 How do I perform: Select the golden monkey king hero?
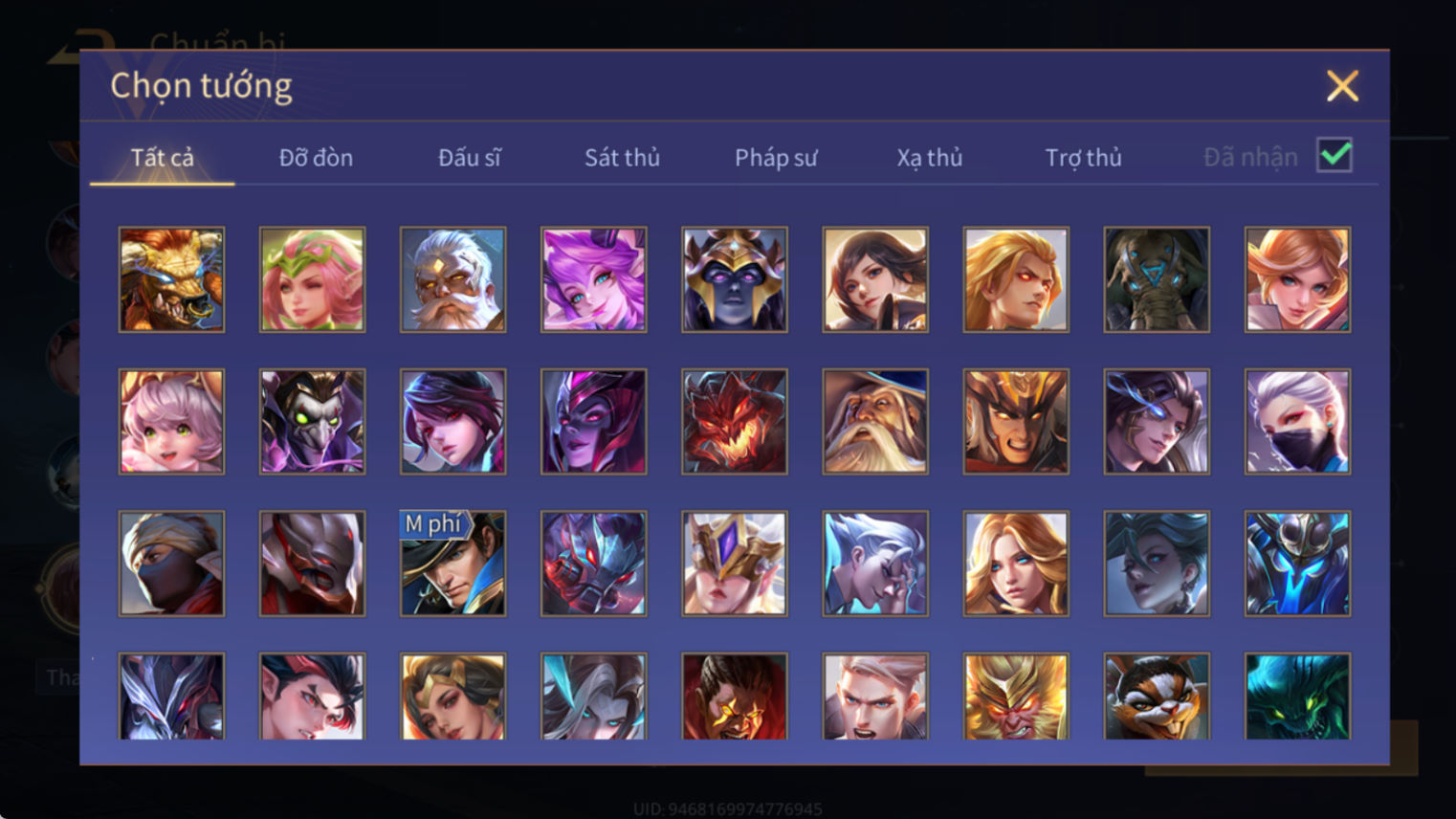[1016, 697]
